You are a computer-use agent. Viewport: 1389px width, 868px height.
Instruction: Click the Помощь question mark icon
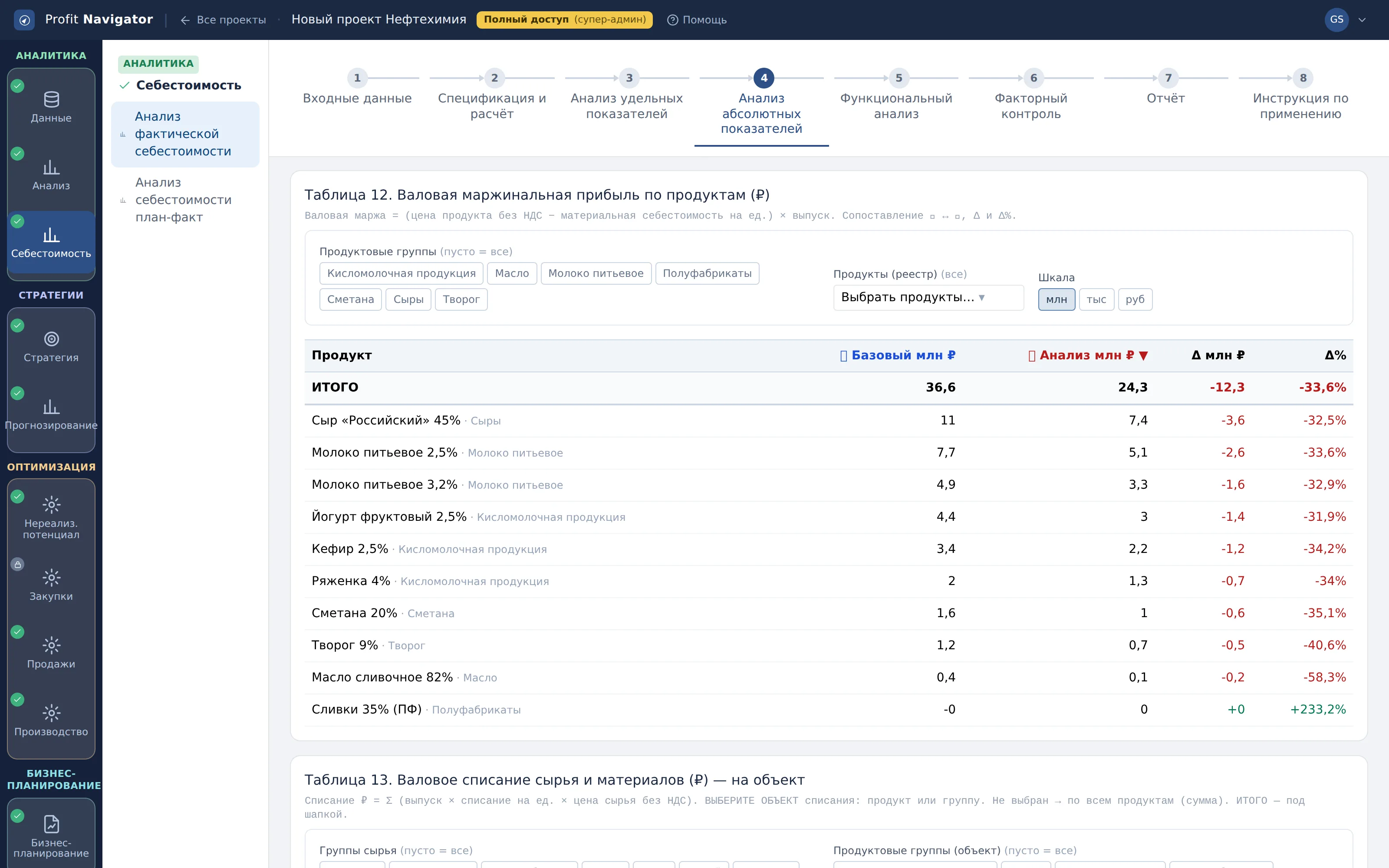tap(673, 20)
